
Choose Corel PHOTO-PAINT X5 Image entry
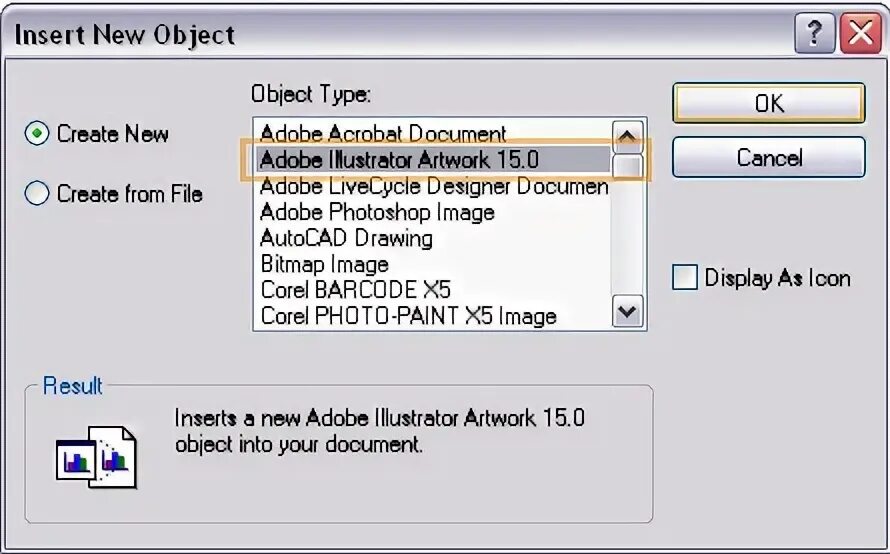click(x=433, y=316)
